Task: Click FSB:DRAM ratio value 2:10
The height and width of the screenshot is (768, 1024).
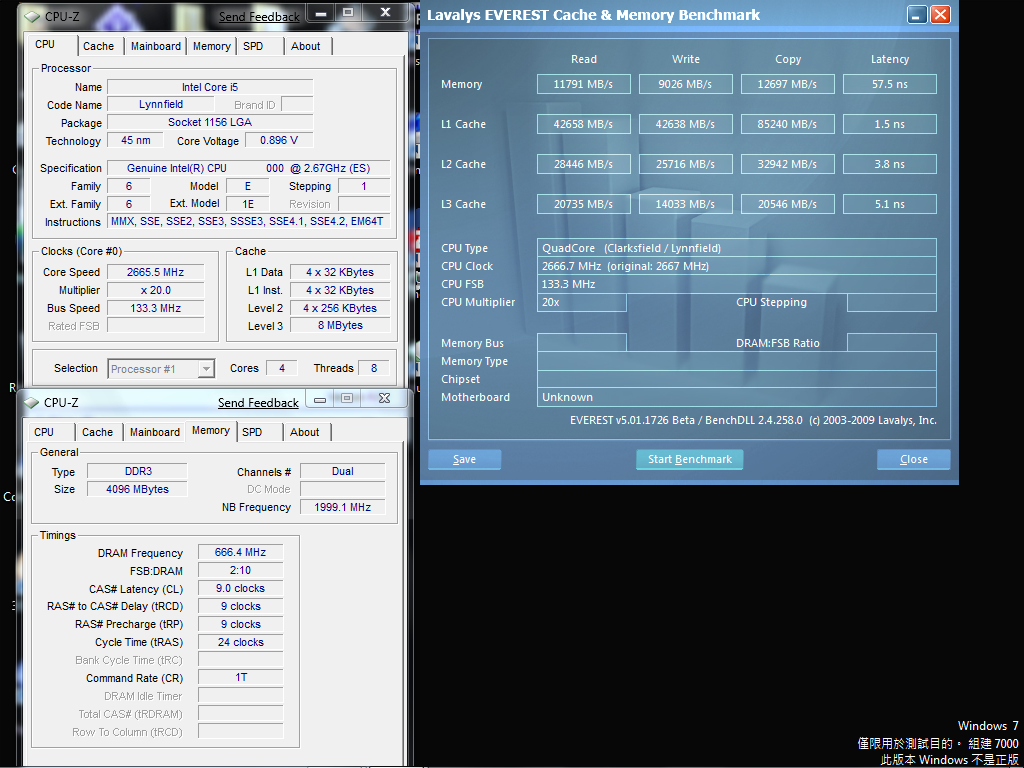Action: tap(240, 570)
